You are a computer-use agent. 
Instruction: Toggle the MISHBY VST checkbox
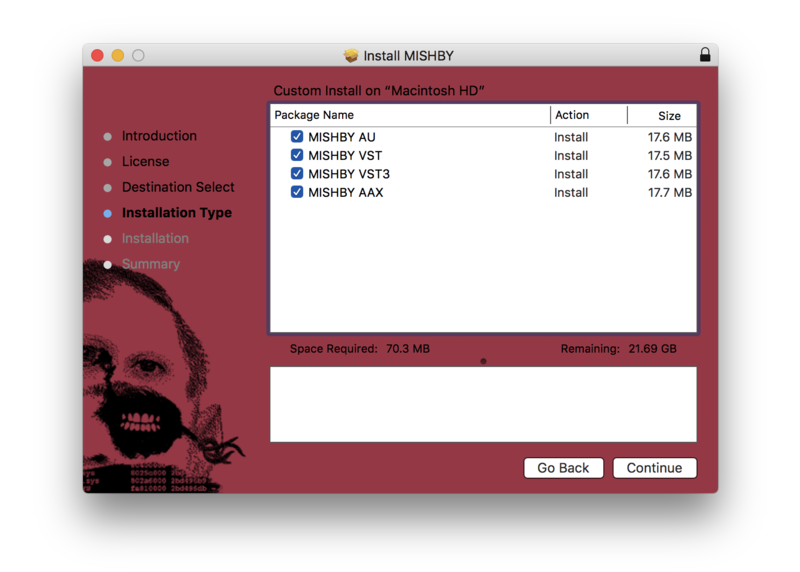297,155
